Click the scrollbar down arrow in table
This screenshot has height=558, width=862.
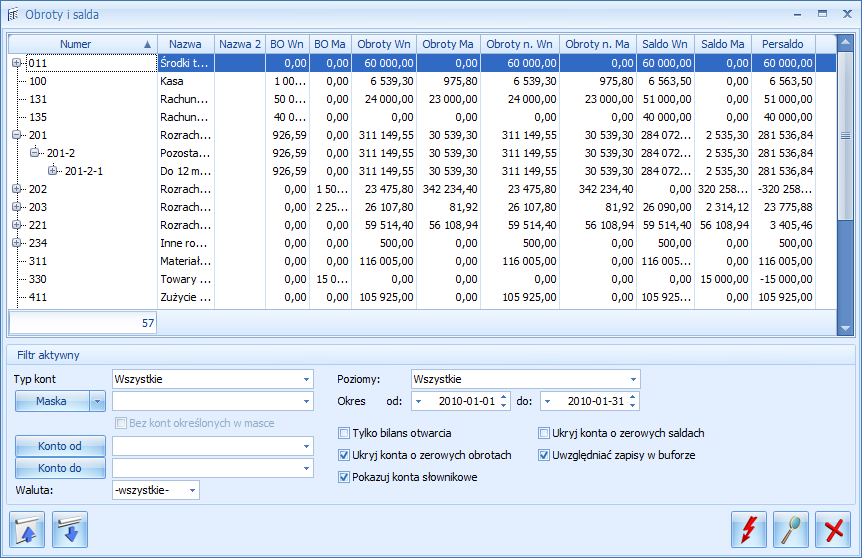845,328
